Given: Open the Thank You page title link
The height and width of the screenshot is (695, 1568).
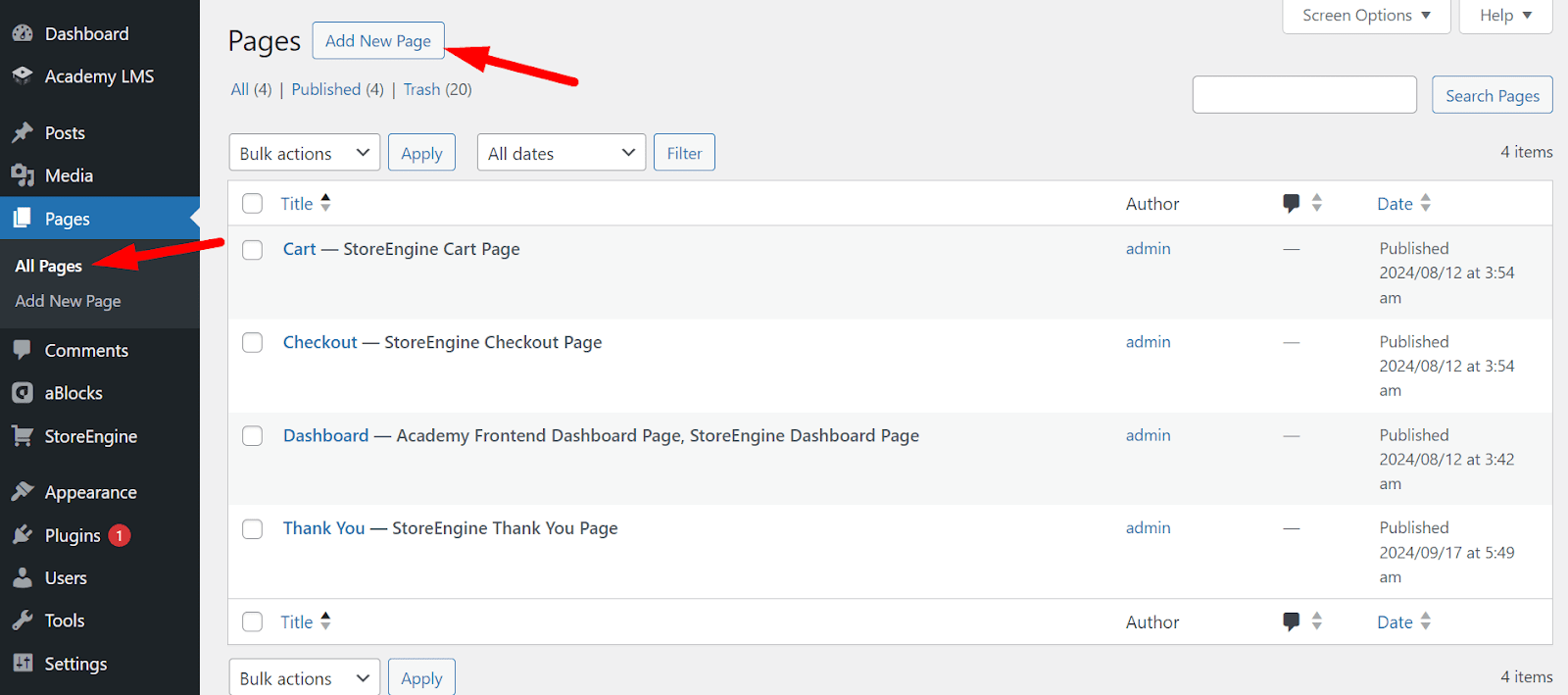Looking at the screenshot, I should click(x=323, y=528).
